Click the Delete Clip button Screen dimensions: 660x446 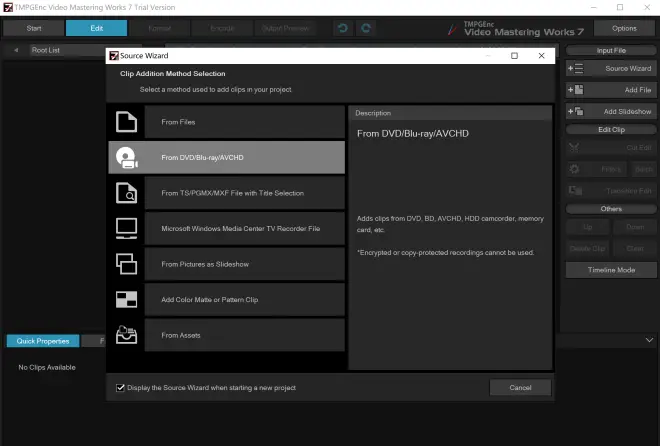coord(588,249)
